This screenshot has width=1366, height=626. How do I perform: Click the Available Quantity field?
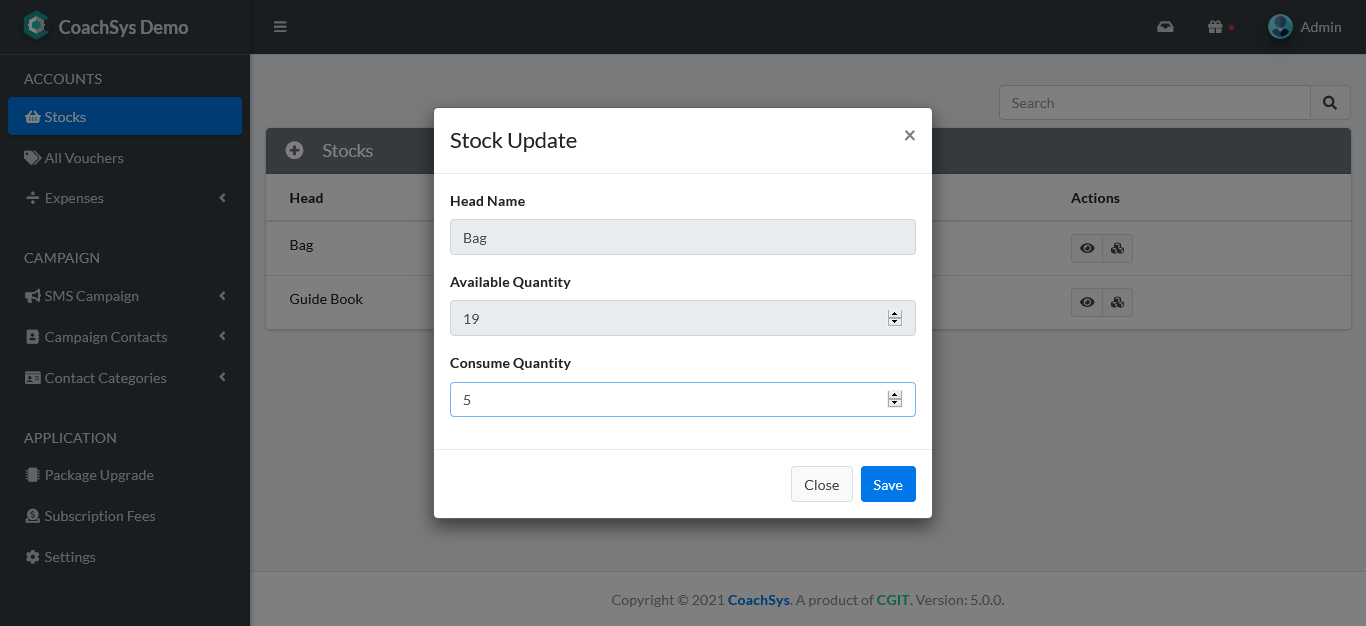pos(683,318)
